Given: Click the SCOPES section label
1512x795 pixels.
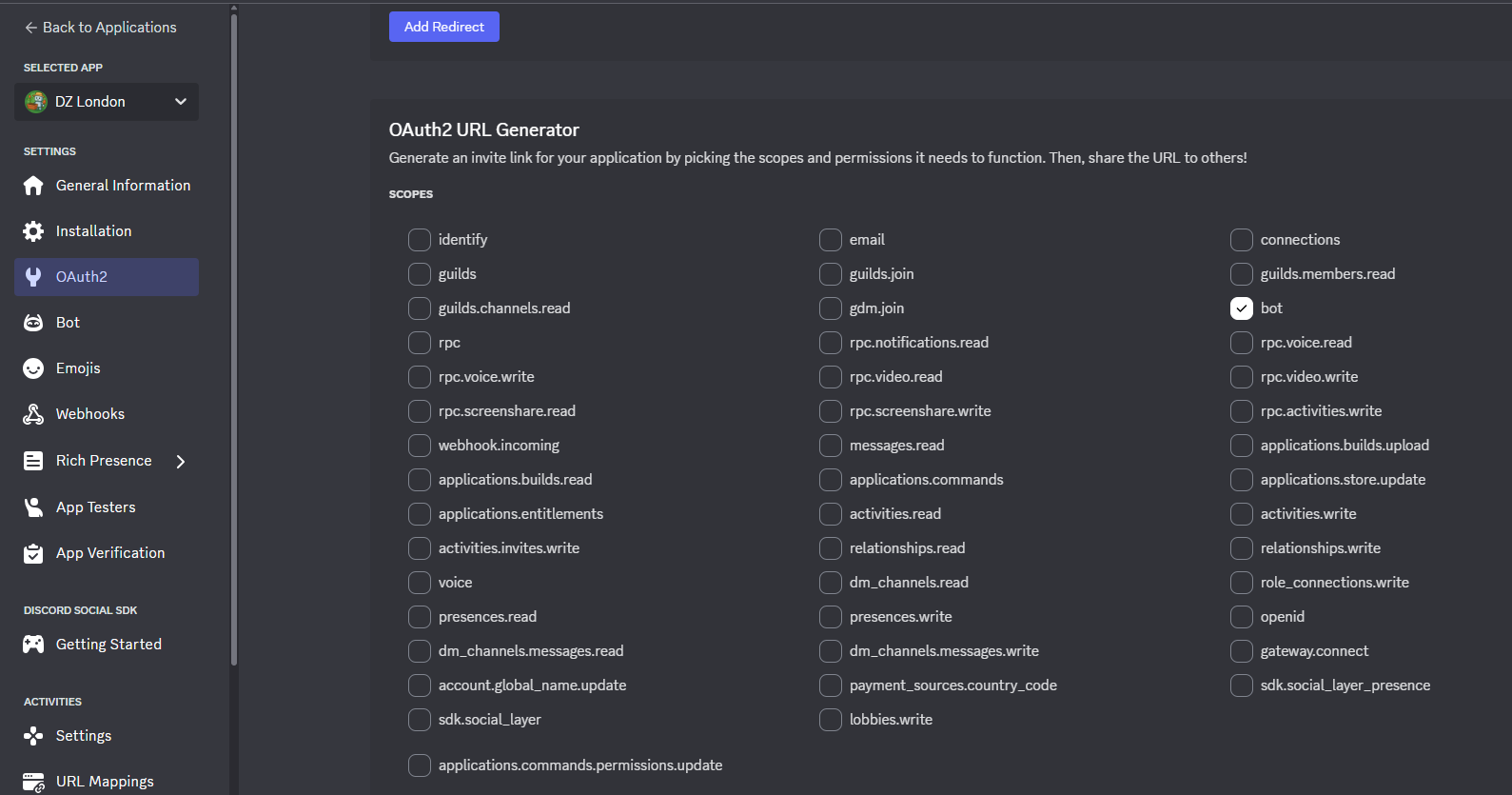Looking at the screenshot, I should pos(411,194).
